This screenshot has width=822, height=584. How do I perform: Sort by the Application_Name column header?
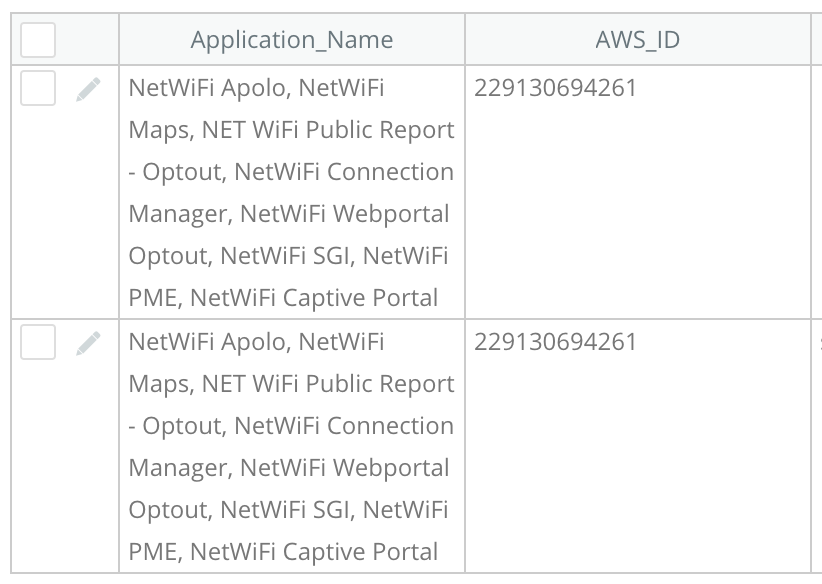coord(291,40)
